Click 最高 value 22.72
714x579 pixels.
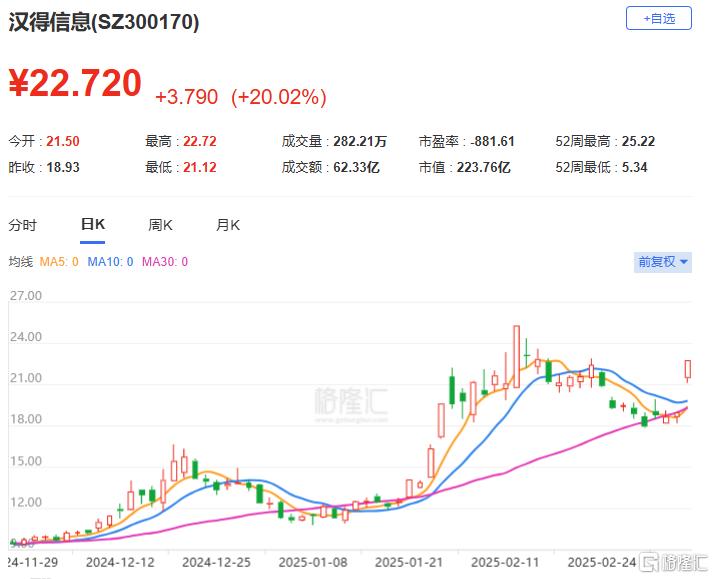coord(200,141)
